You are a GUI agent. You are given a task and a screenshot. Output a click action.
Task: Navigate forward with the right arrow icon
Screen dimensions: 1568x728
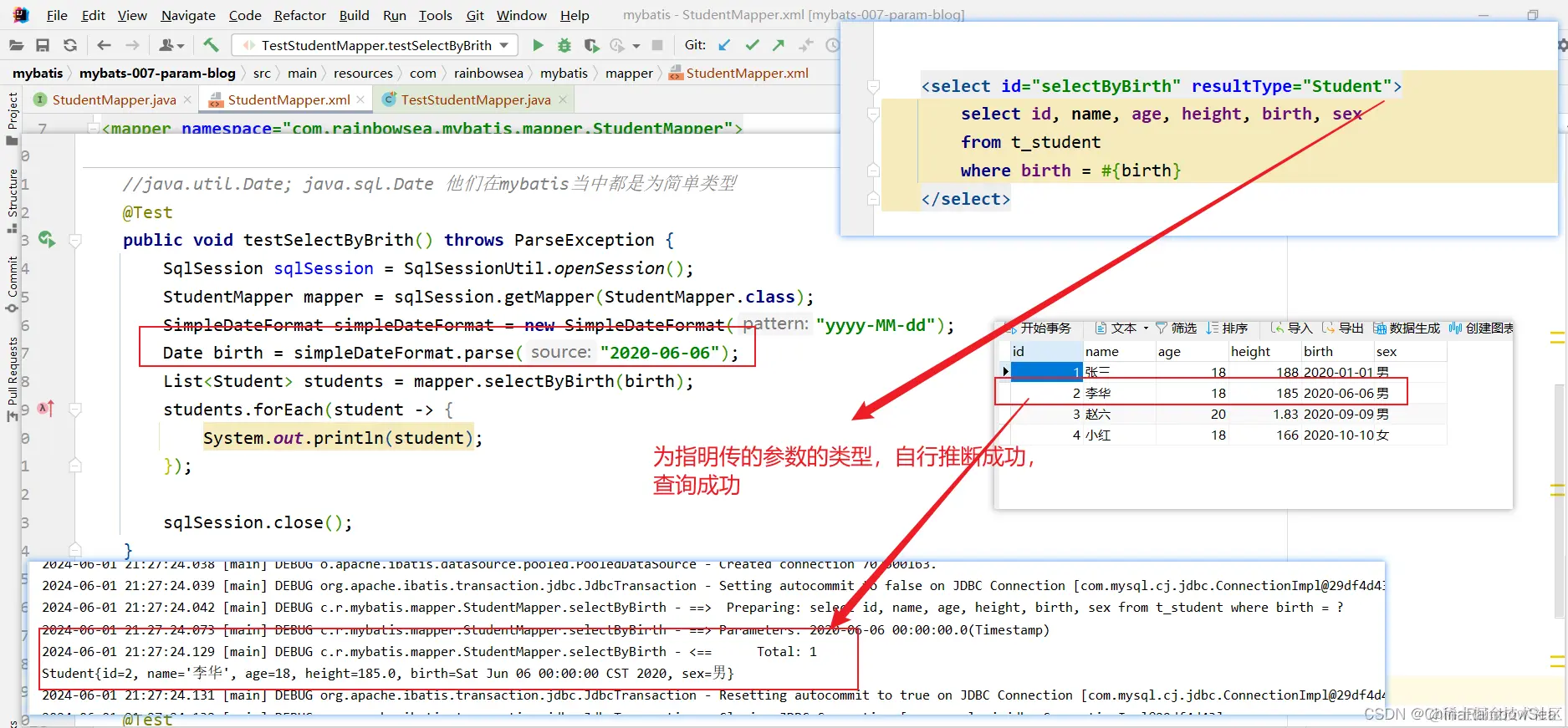coord(132,45)
